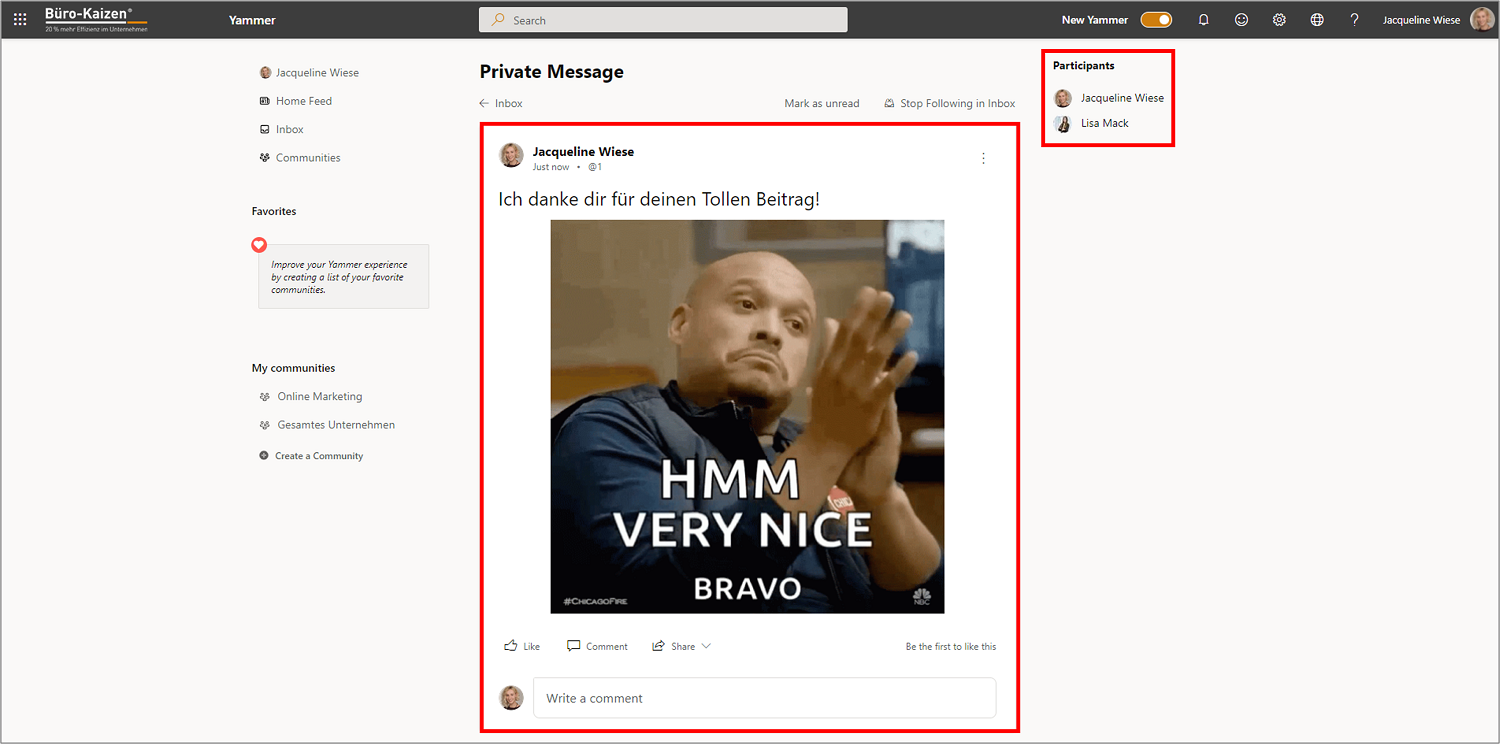Click the Communities people icon
1500x744 pixels.
[x=265, y=158]
